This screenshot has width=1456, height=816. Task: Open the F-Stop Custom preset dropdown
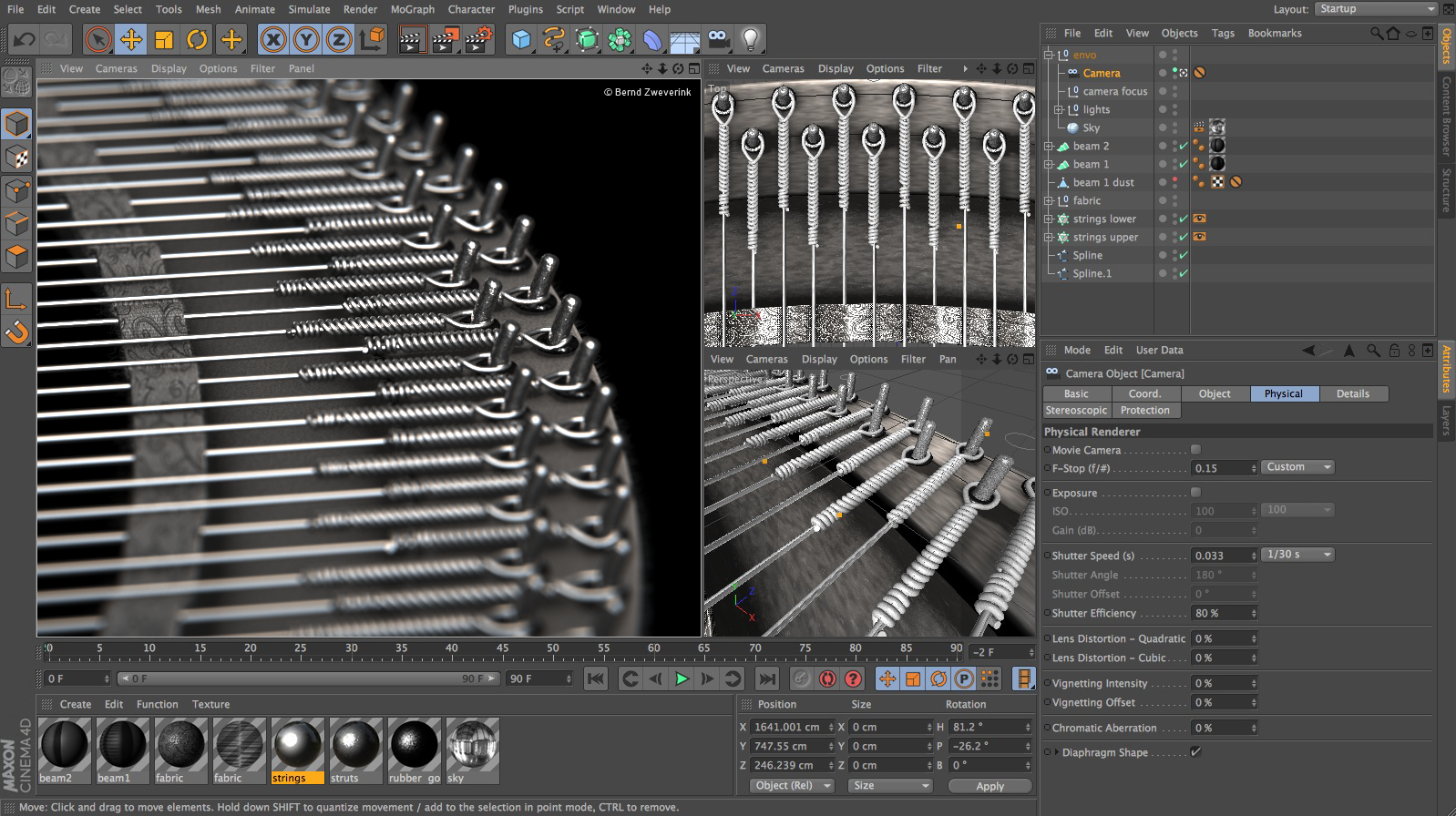pos(1298,467)
